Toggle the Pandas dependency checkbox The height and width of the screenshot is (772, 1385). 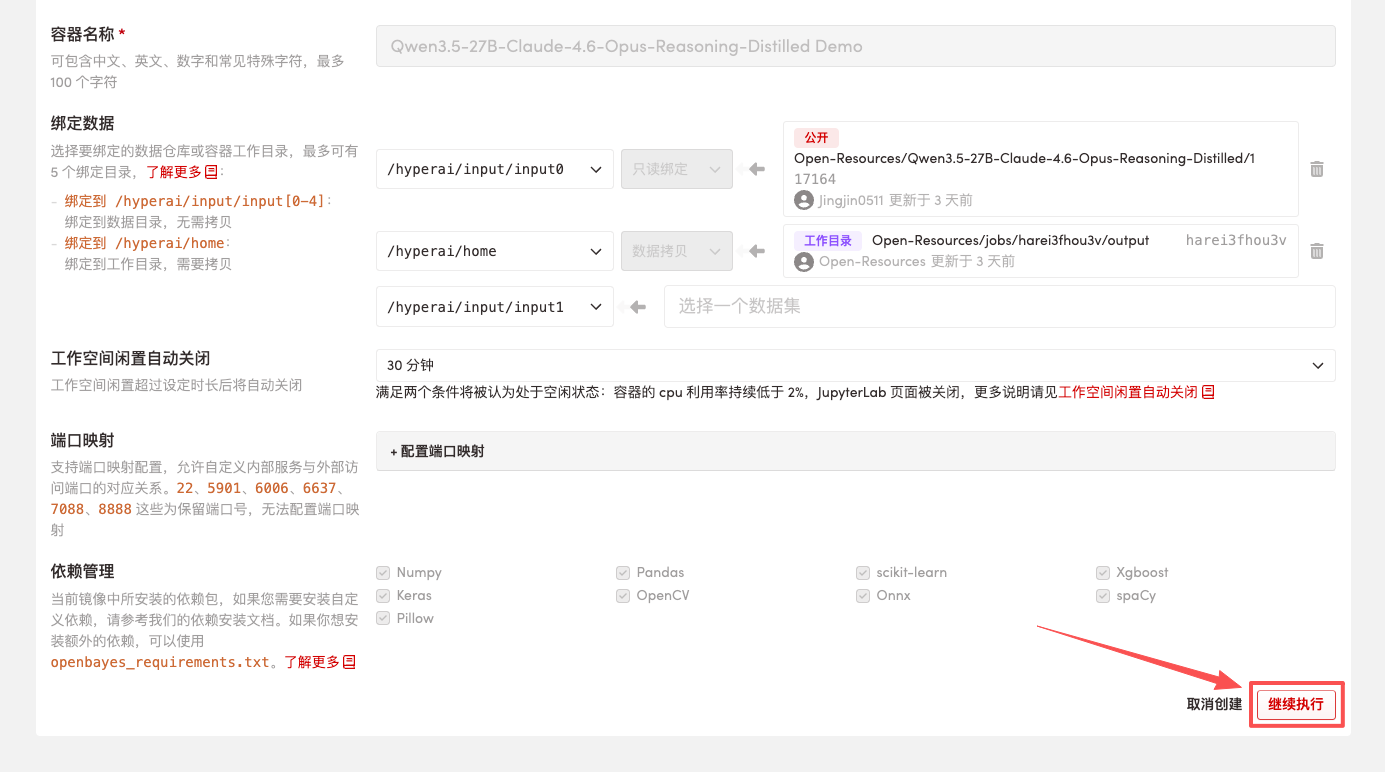[x=623, y=573]
